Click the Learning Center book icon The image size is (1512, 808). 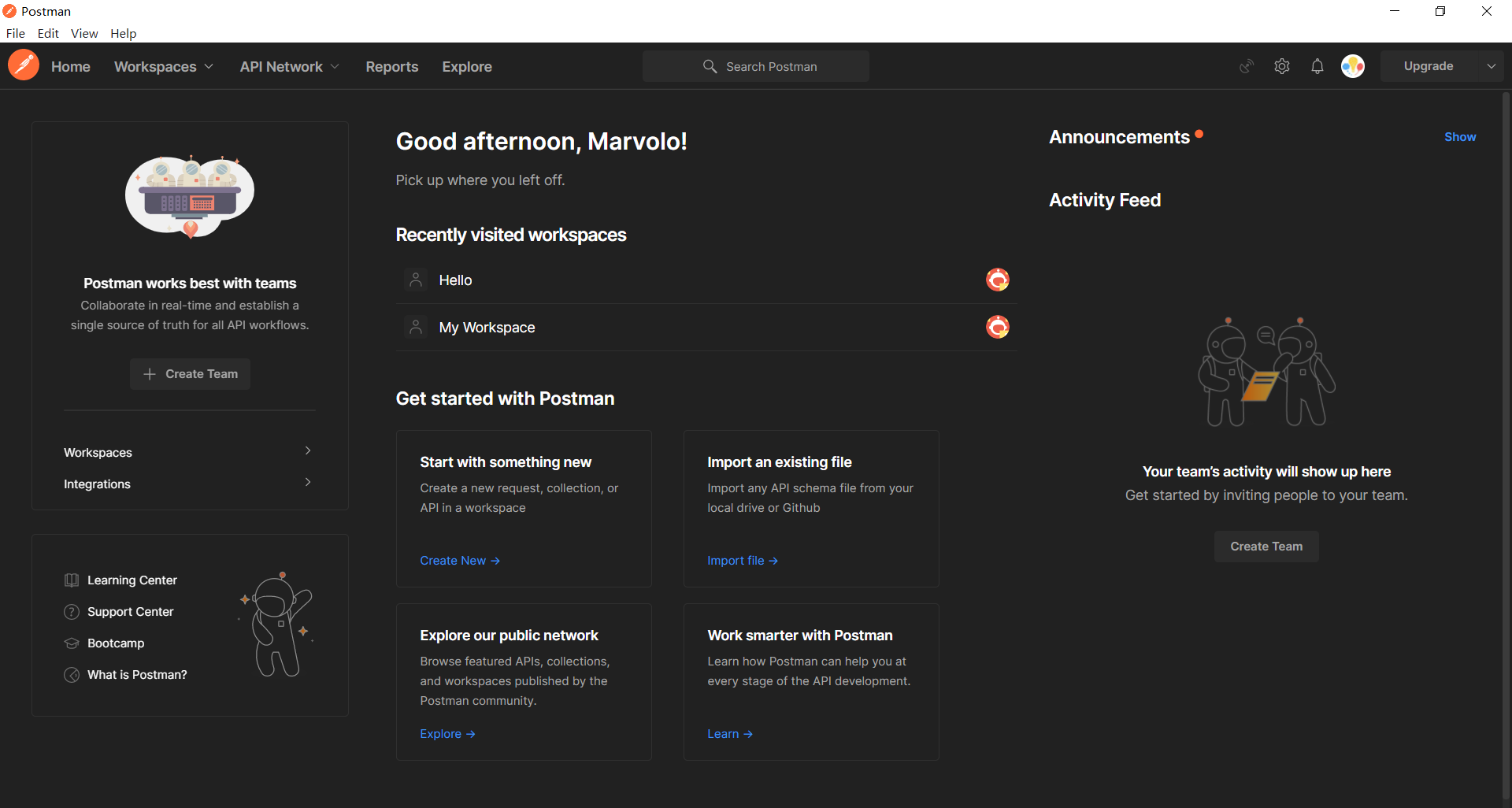tap(72, 580)
